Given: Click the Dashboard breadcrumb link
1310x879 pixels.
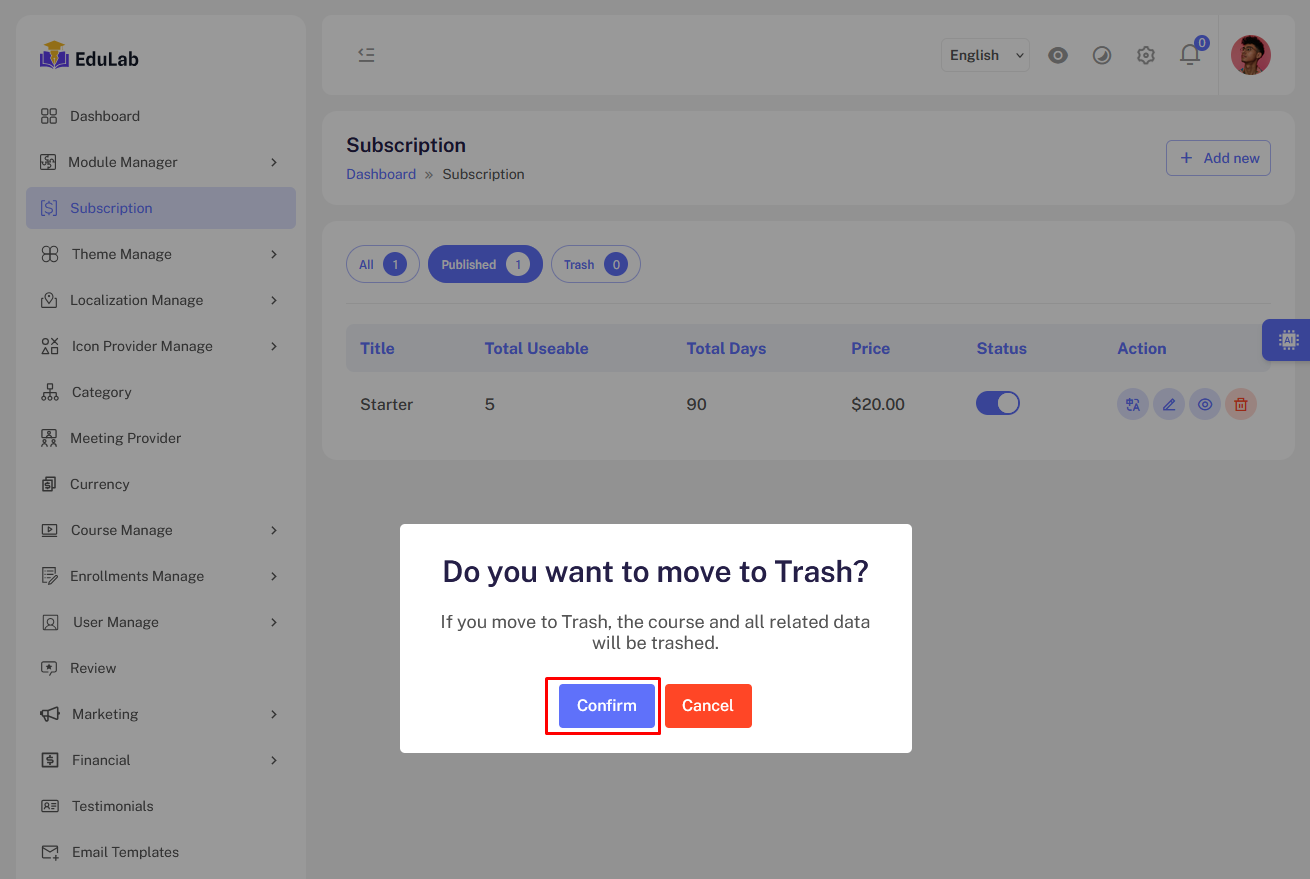Looking at the screenshot, I should click(380, 174).
